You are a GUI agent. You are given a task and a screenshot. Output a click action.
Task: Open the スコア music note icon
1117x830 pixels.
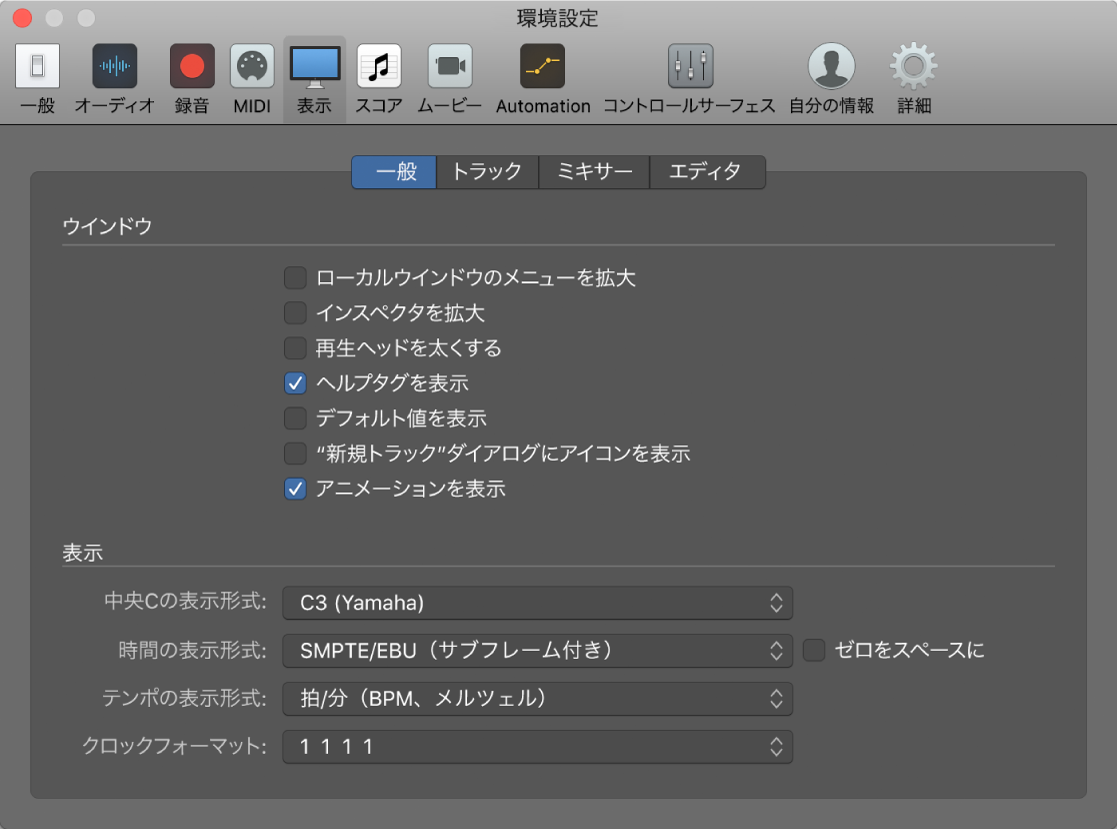coord(379,66)
